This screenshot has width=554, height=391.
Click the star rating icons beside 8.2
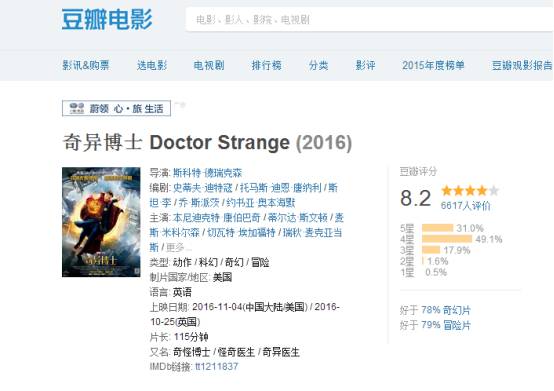(x=470, y=191)
